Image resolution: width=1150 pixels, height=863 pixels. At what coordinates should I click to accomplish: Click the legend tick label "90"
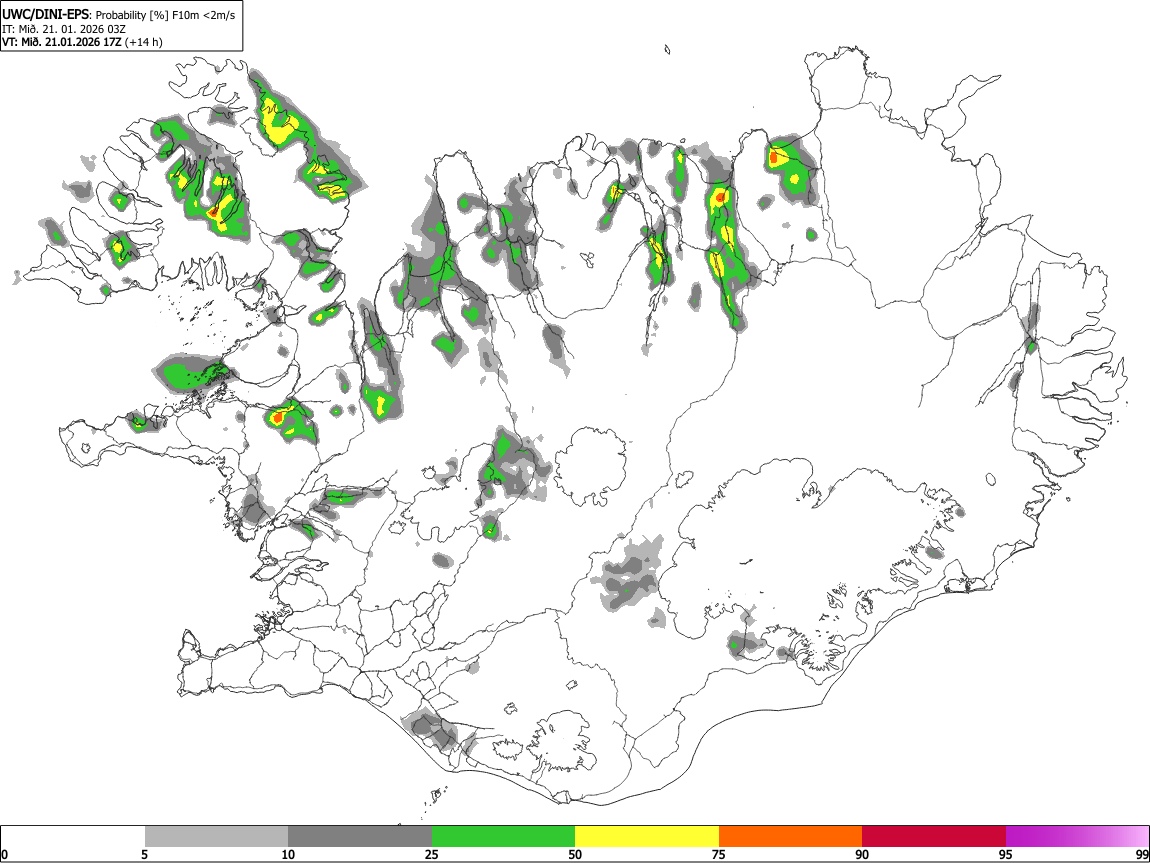862,854
